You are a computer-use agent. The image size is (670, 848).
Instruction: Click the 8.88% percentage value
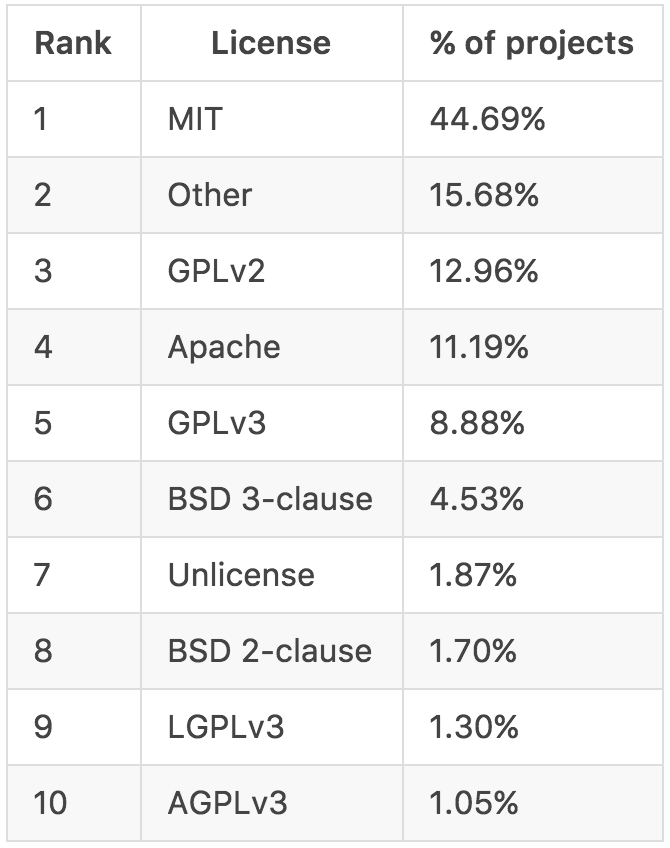[477, 423]
